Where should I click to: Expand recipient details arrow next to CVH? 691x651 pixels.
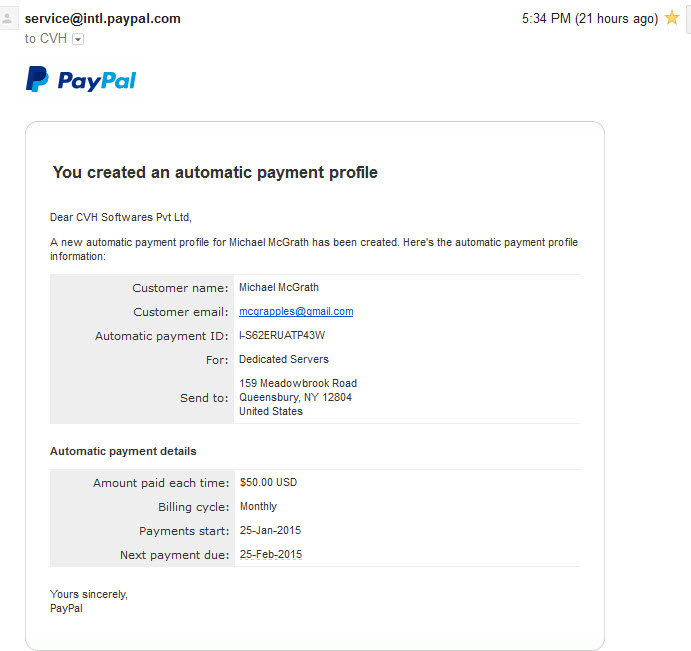click(78, 39)
